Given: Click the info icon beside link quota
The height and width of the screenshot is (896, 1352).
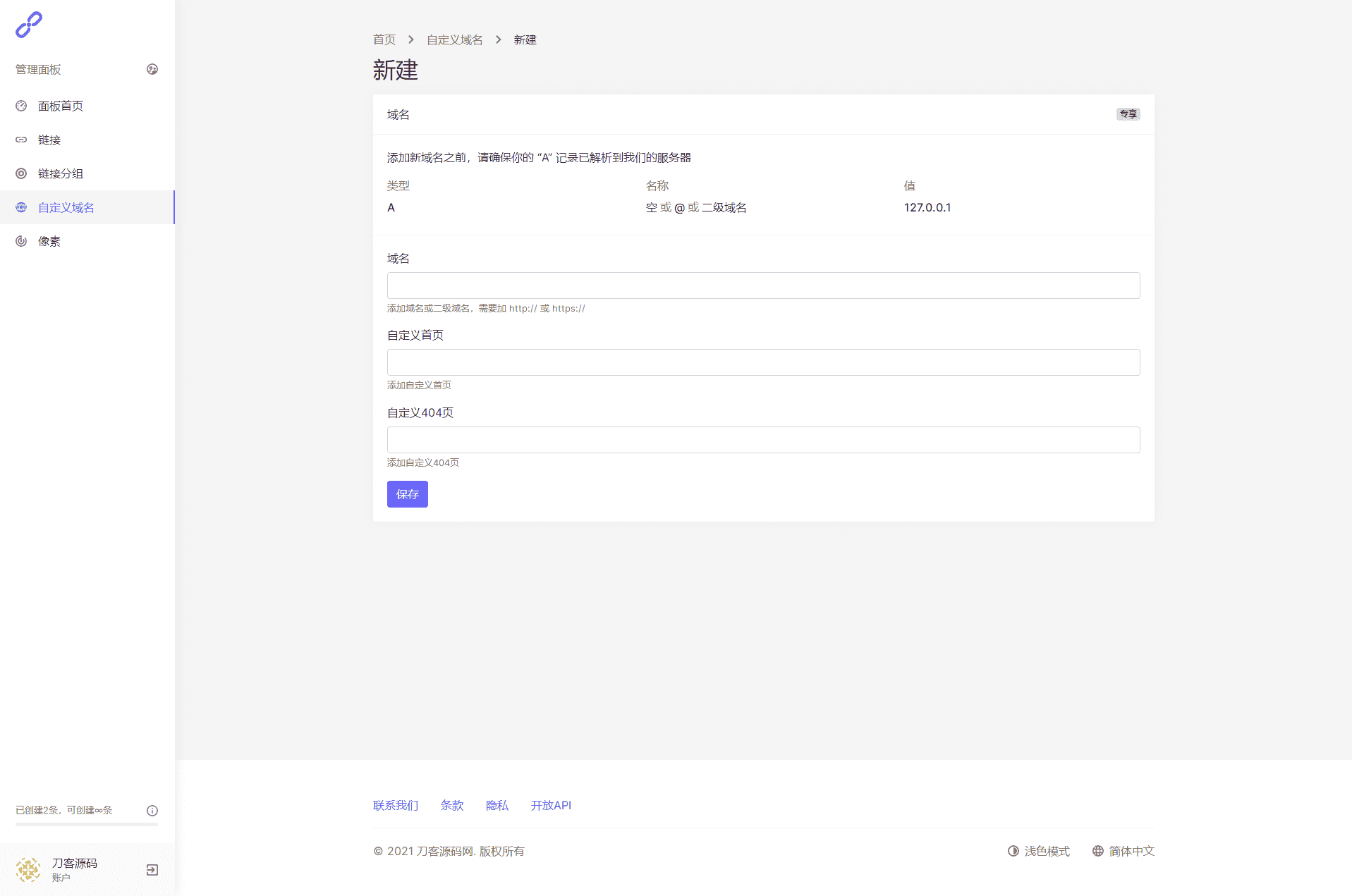Looking at the screenshot, I should tap(152, 811).
